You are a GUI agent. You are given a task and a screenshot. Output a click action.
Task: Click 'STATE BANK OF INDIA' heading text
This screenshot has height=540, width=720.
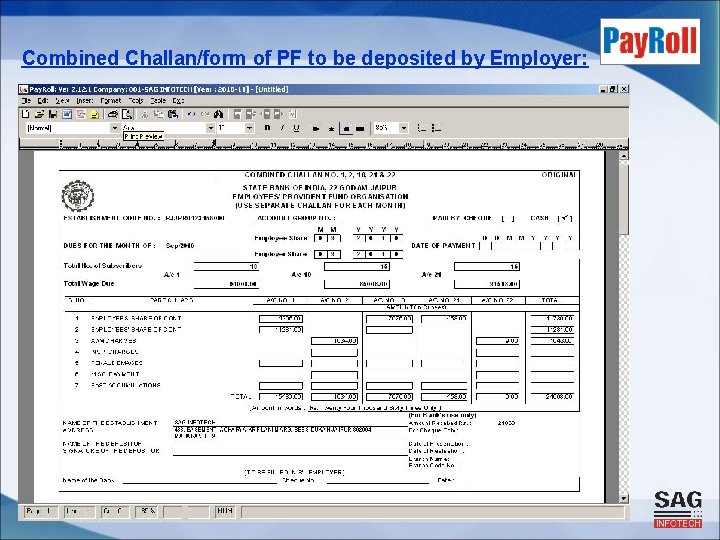click(320, 187)
